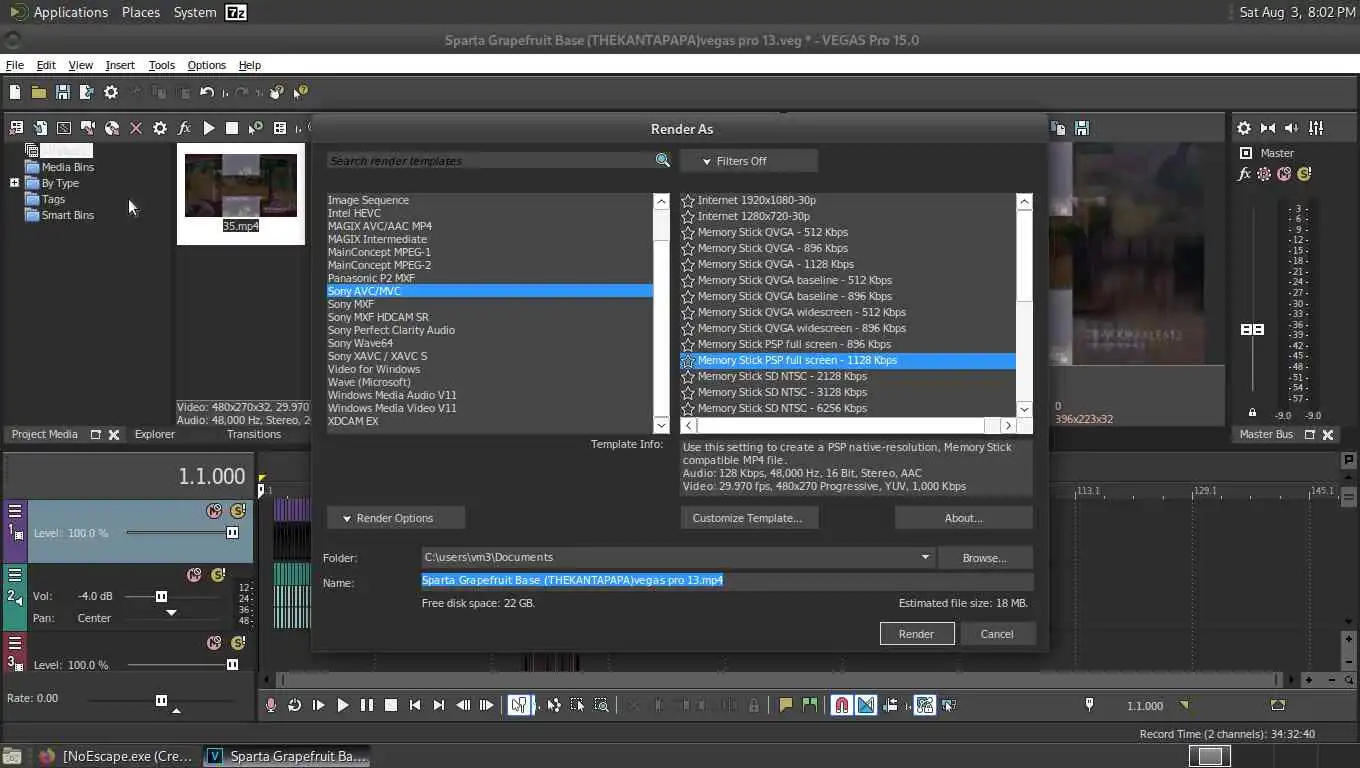
Task: Click Cancel in the Render As dialog
Action: [997, 634]
